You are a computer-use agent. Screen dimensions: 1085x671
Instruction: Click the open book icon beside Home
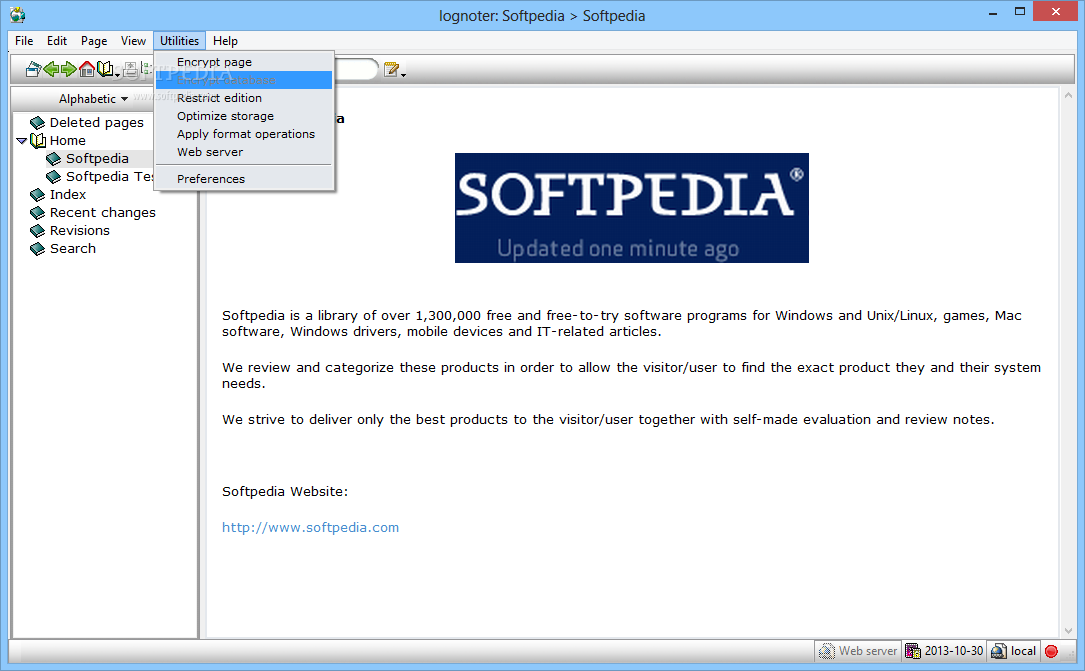coord(38,141)
